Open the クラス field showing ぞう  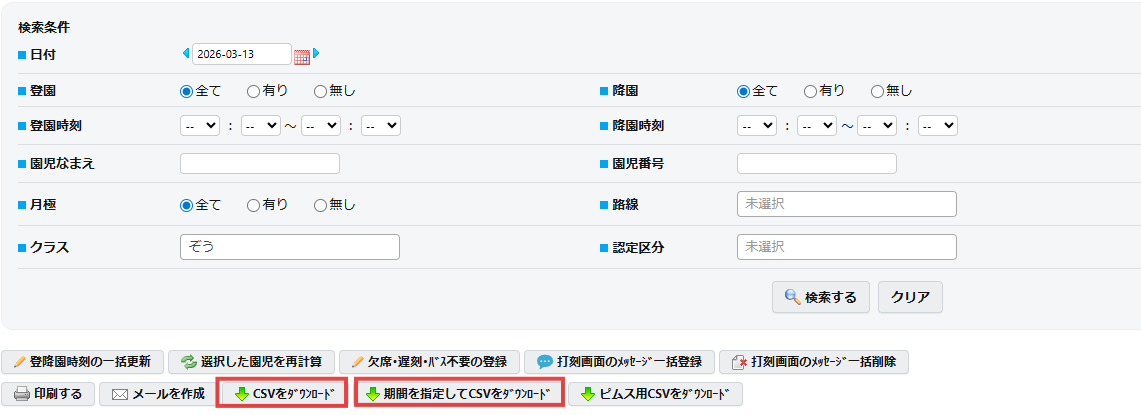290,247
